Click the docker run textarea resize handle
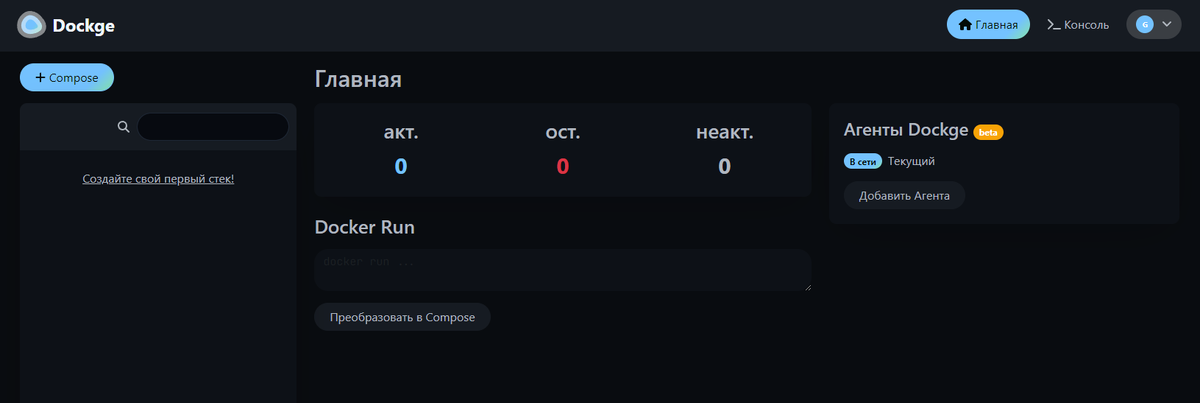Viewport: 1200px width, 403px height. coord(807,287)
